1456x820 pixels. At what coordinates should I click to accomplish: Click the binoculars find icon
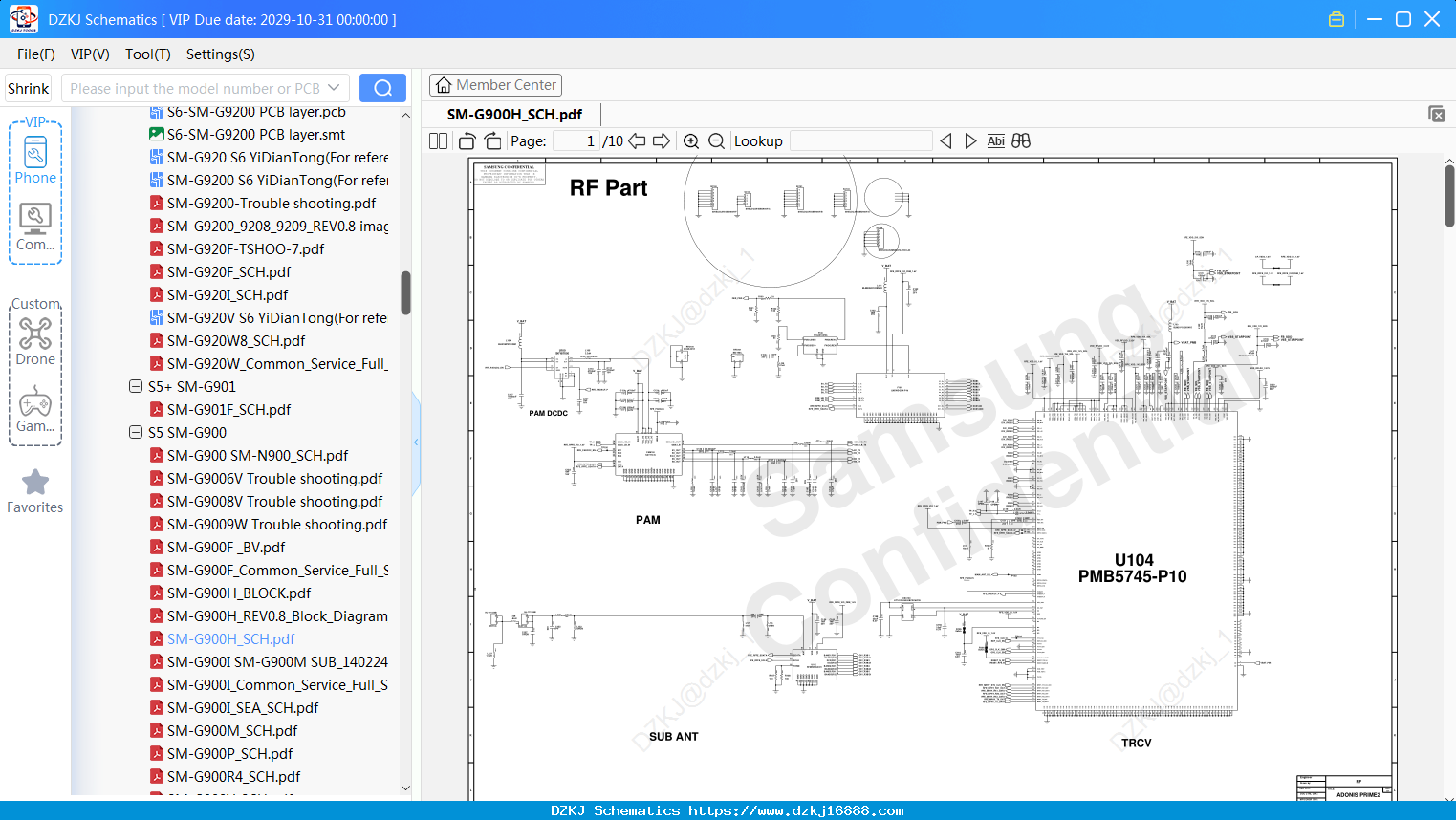[x=1021, y=140]
